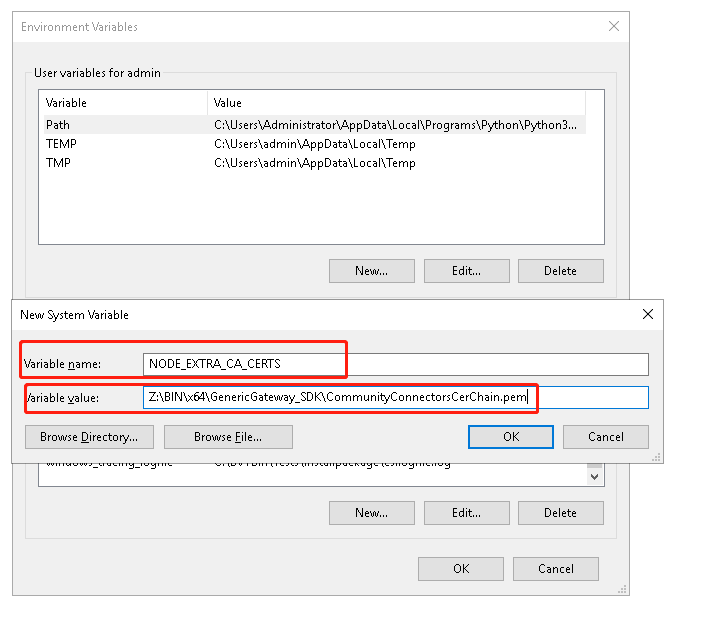The image size is (705, 625).
Task: Click Edit... under user variables for admin
Action: pyautogui.click(x=466, y=271)
